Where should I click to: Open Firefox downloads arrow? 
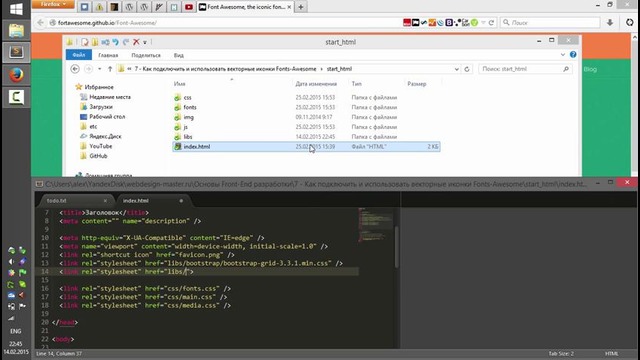pos(610,23)
